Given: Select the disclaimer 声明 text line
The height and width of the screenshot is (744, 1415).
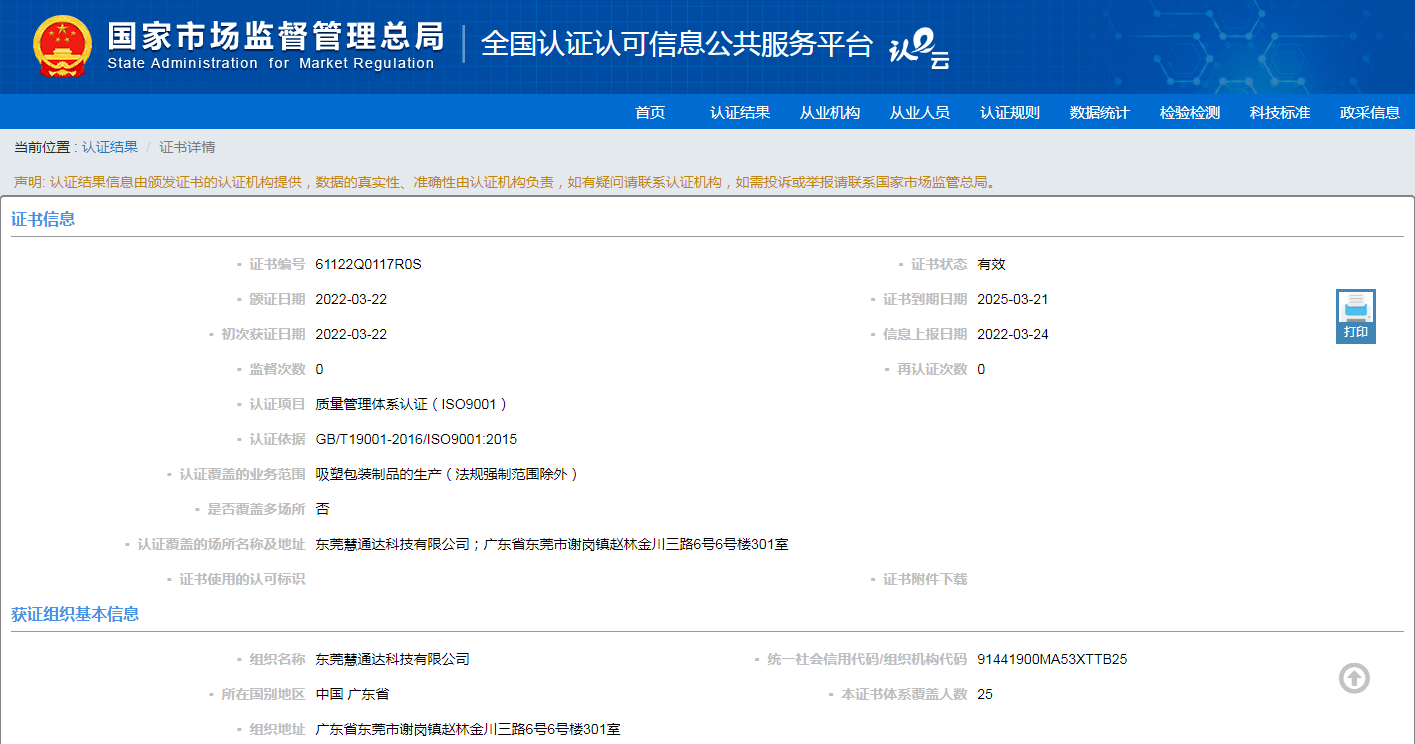Looking at the screenshot, I should tap(507, 182).
